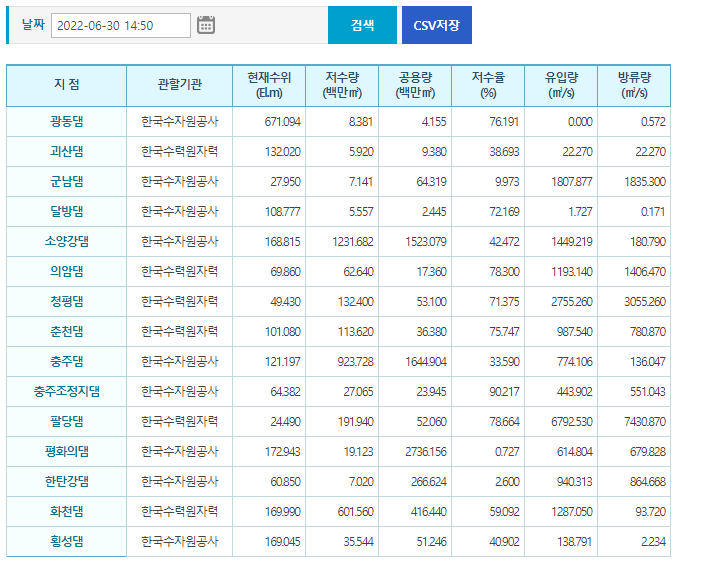Select the 공용량 column header
728x565 pixels.
(x=416, y=86)
